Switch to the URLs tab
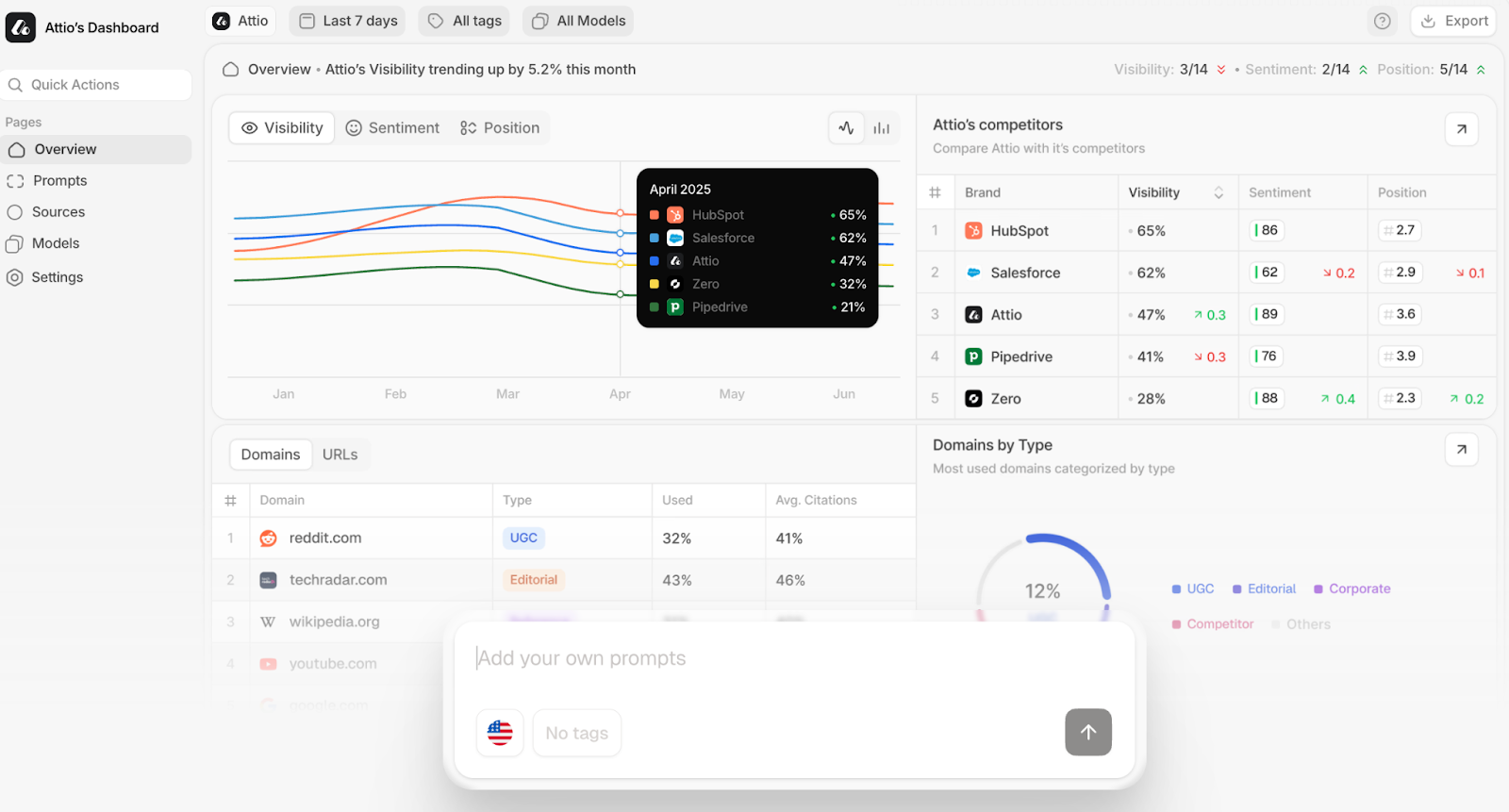Image resolution: width=1509 pixels, height=812 pixels. [340, 455]
